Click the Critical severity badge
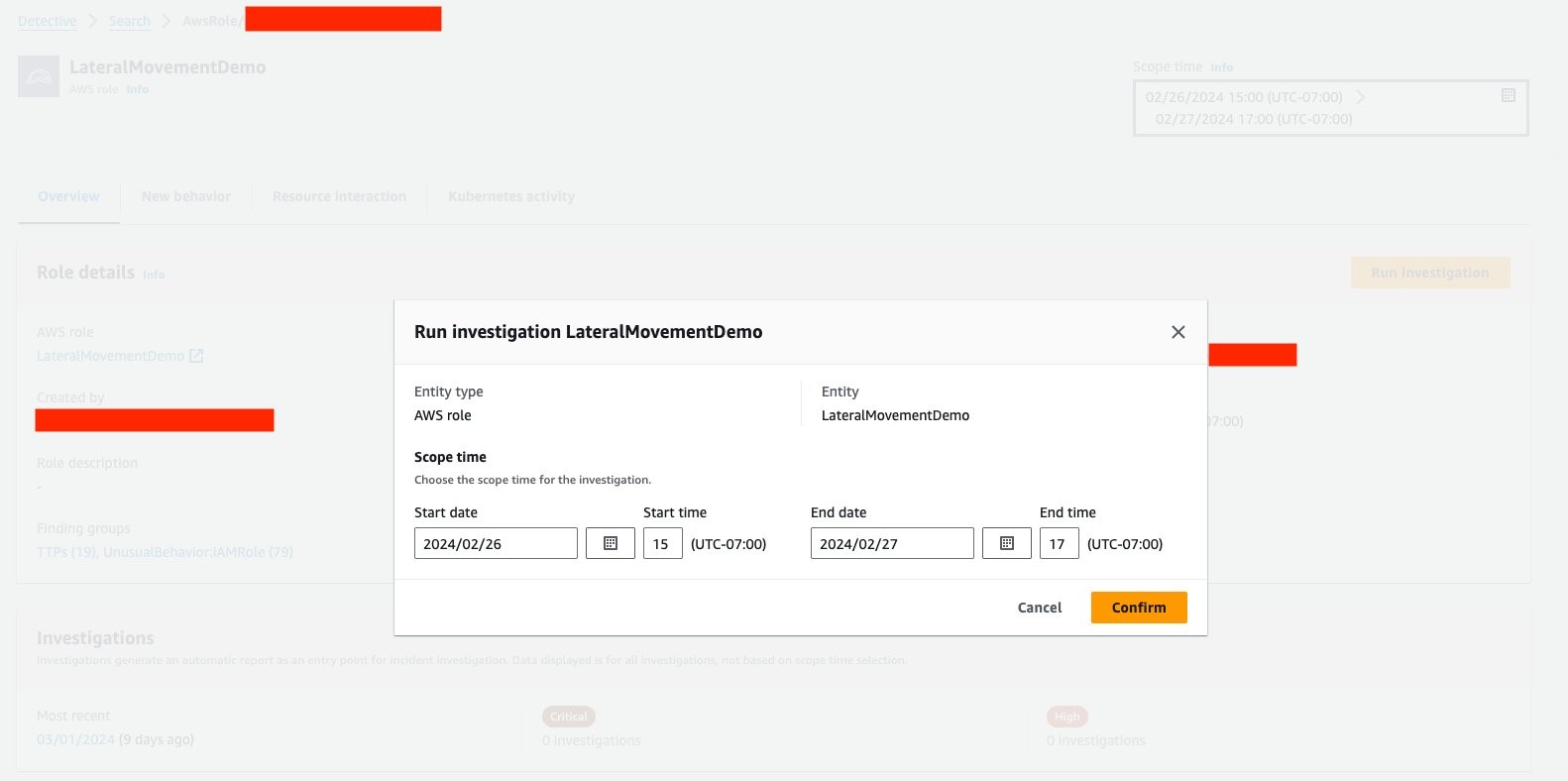 (x=569, y=717)
